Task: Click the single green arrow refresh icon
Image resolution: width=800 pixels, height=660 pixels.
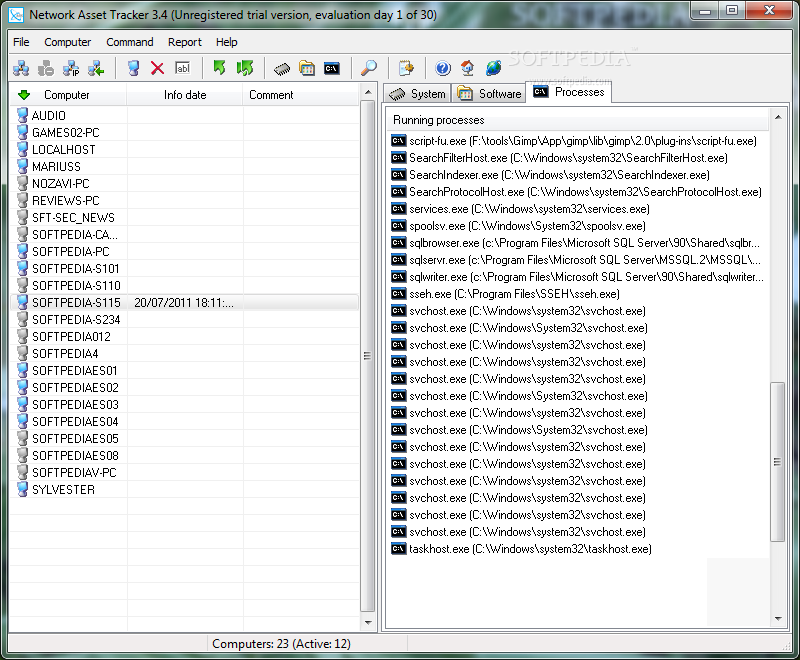Action: (x=219, y=68)
